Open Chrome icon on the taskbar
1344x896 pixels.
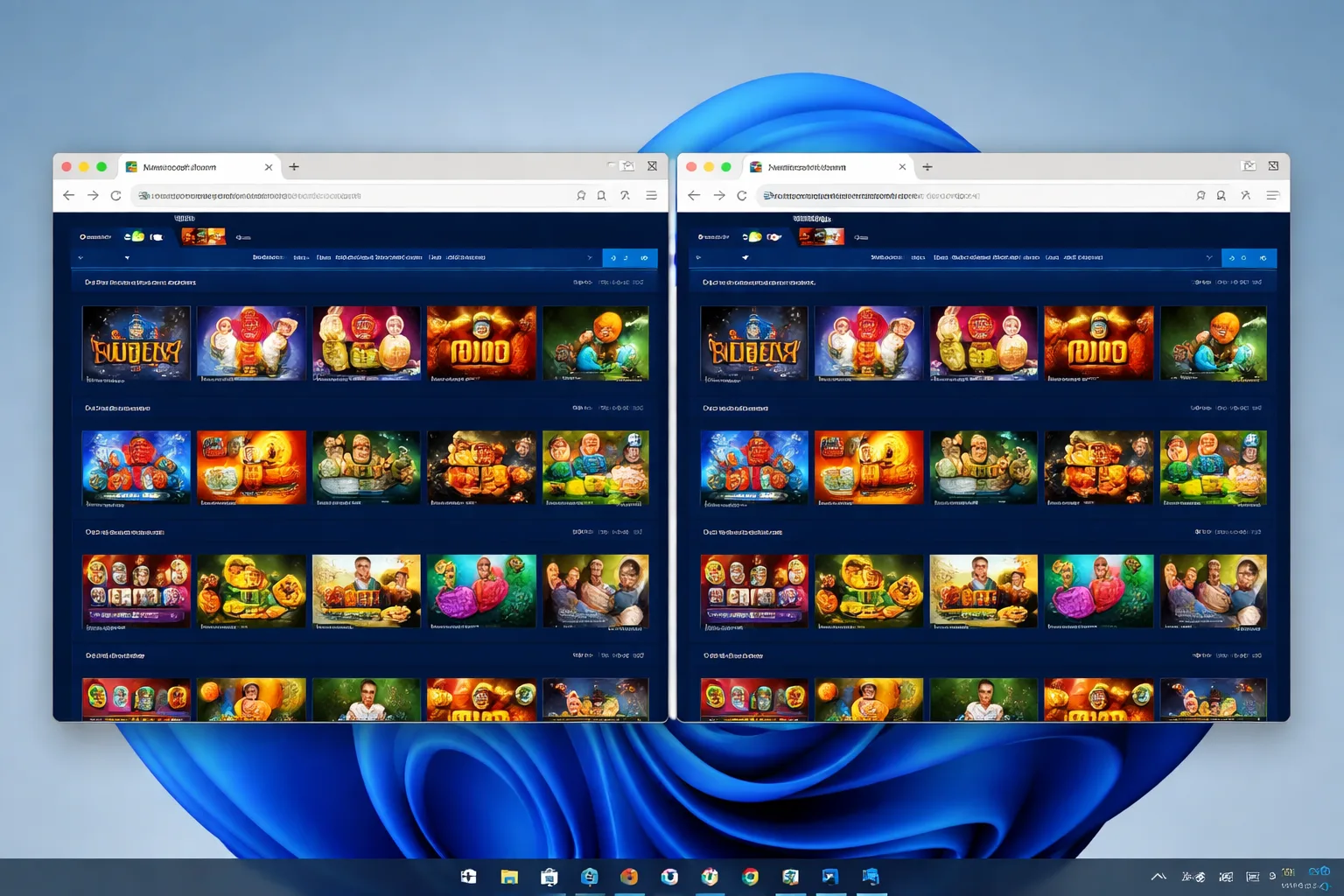pyautogui.click(x=750, y=877)
